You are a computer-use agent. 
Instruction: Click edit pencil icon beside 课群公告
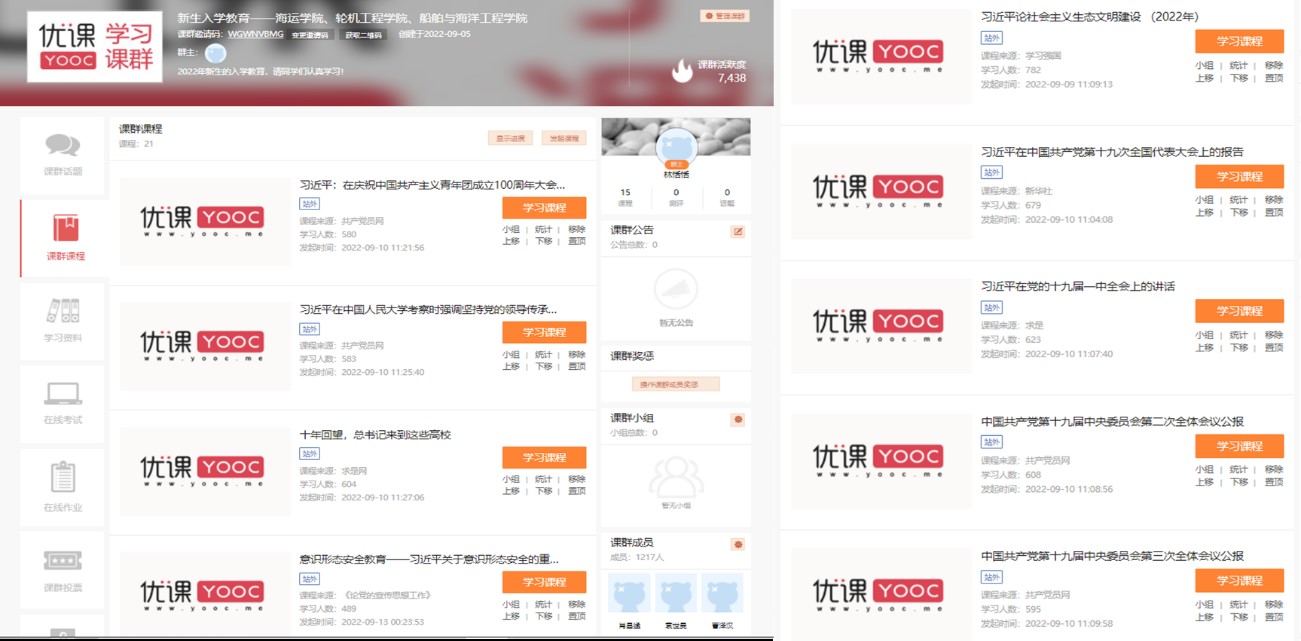pos(738,231)
